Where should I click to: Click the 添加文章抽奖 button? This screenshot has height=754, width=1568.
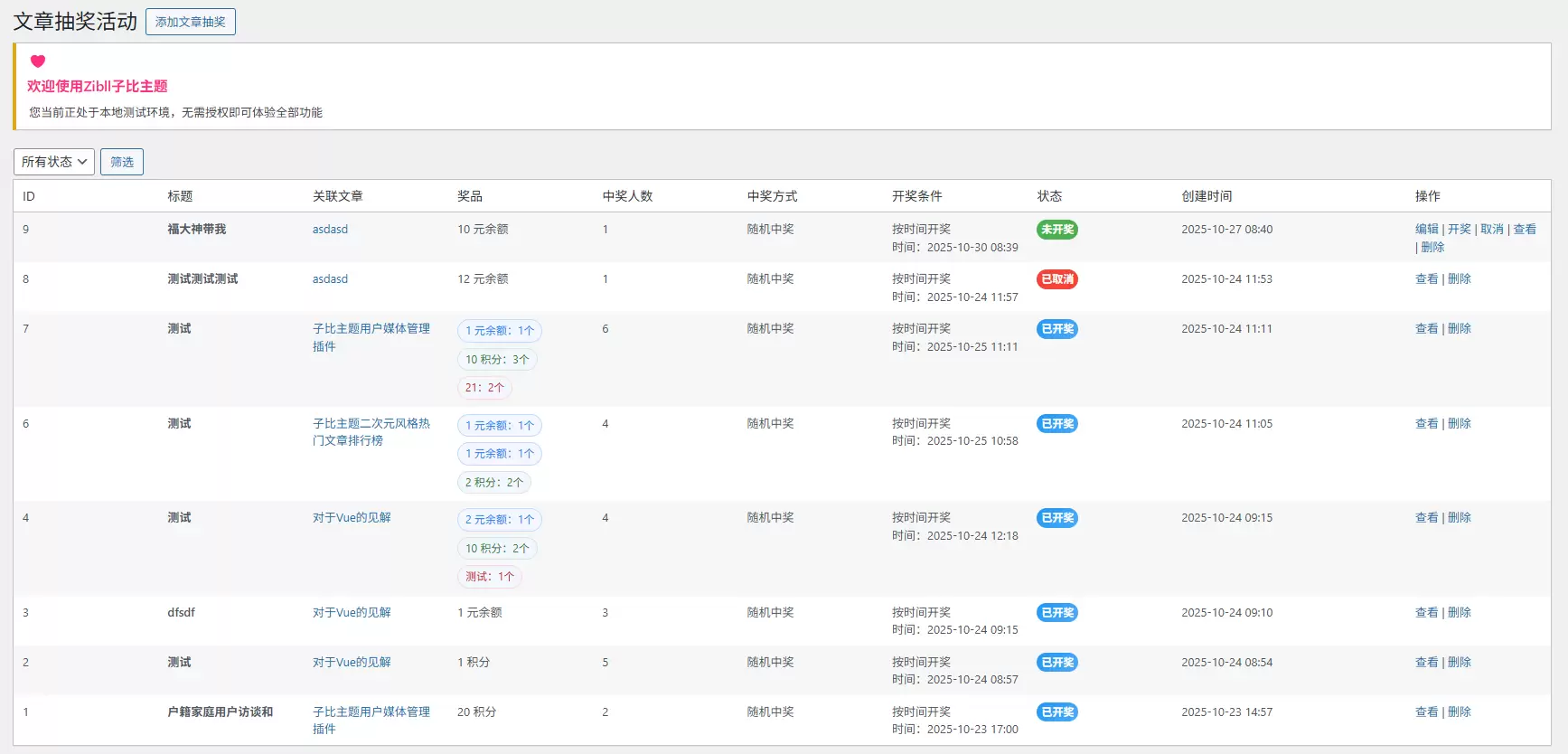(190, 22)
